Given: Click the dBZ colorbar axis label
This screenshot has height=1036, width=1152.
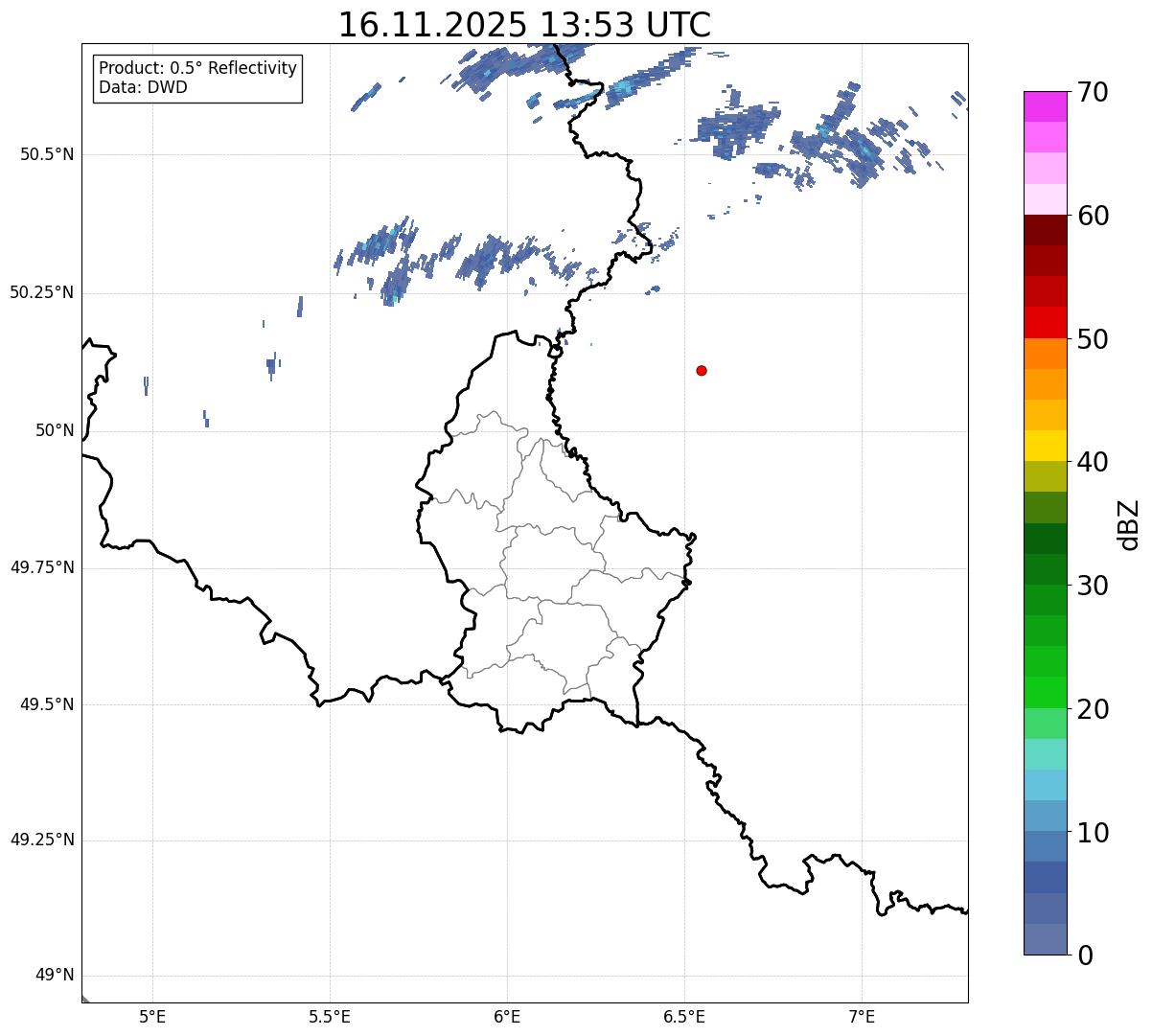Looking at the screenshot, I should 1129,523.
